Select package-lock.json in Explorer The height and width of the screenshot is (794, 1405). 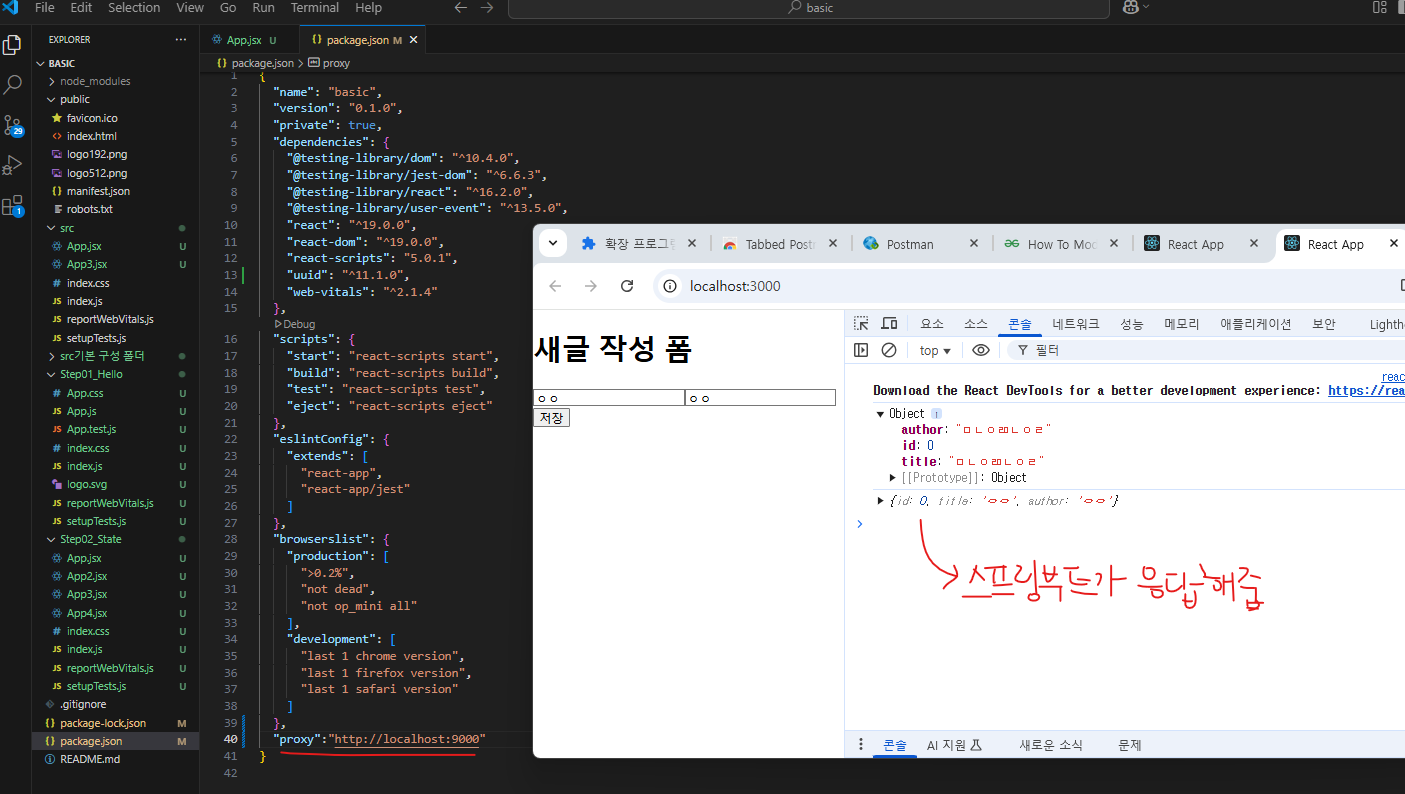[x=103, y=723]
